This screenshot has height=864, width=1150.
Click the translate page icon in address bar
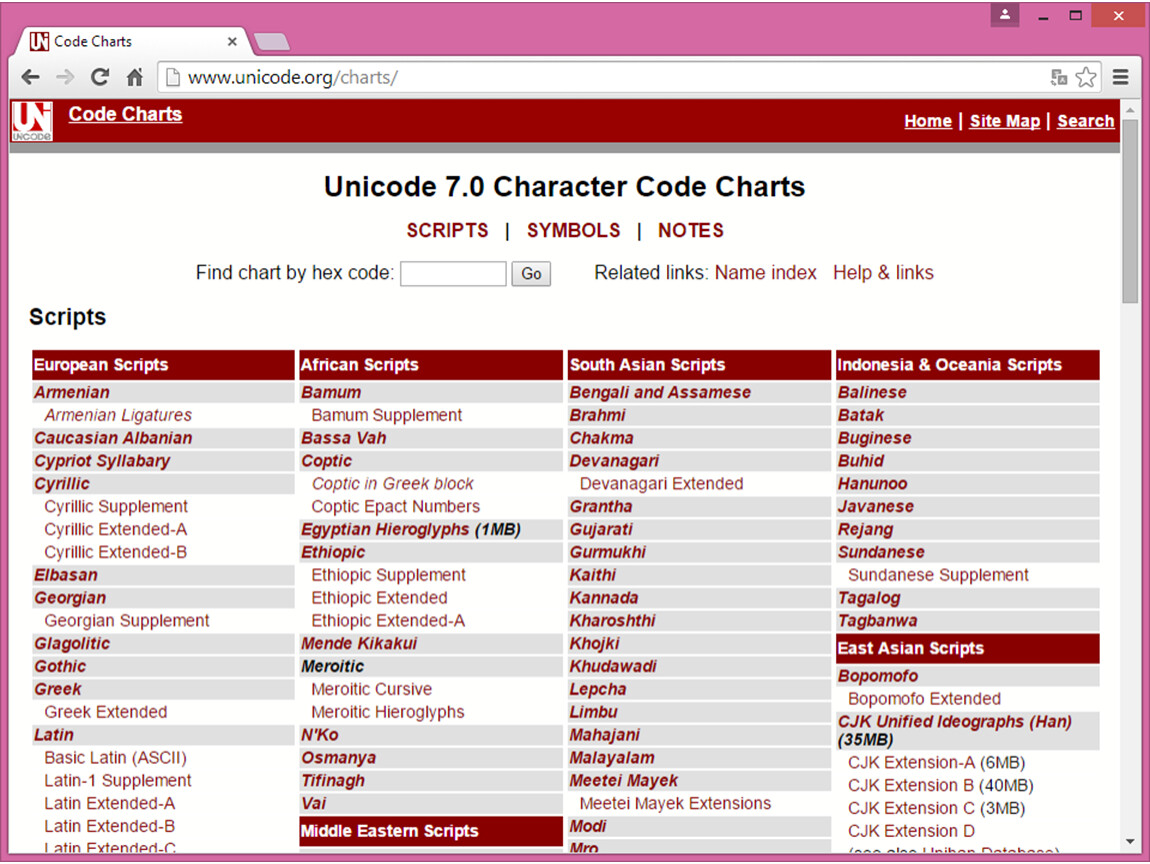1059,77
